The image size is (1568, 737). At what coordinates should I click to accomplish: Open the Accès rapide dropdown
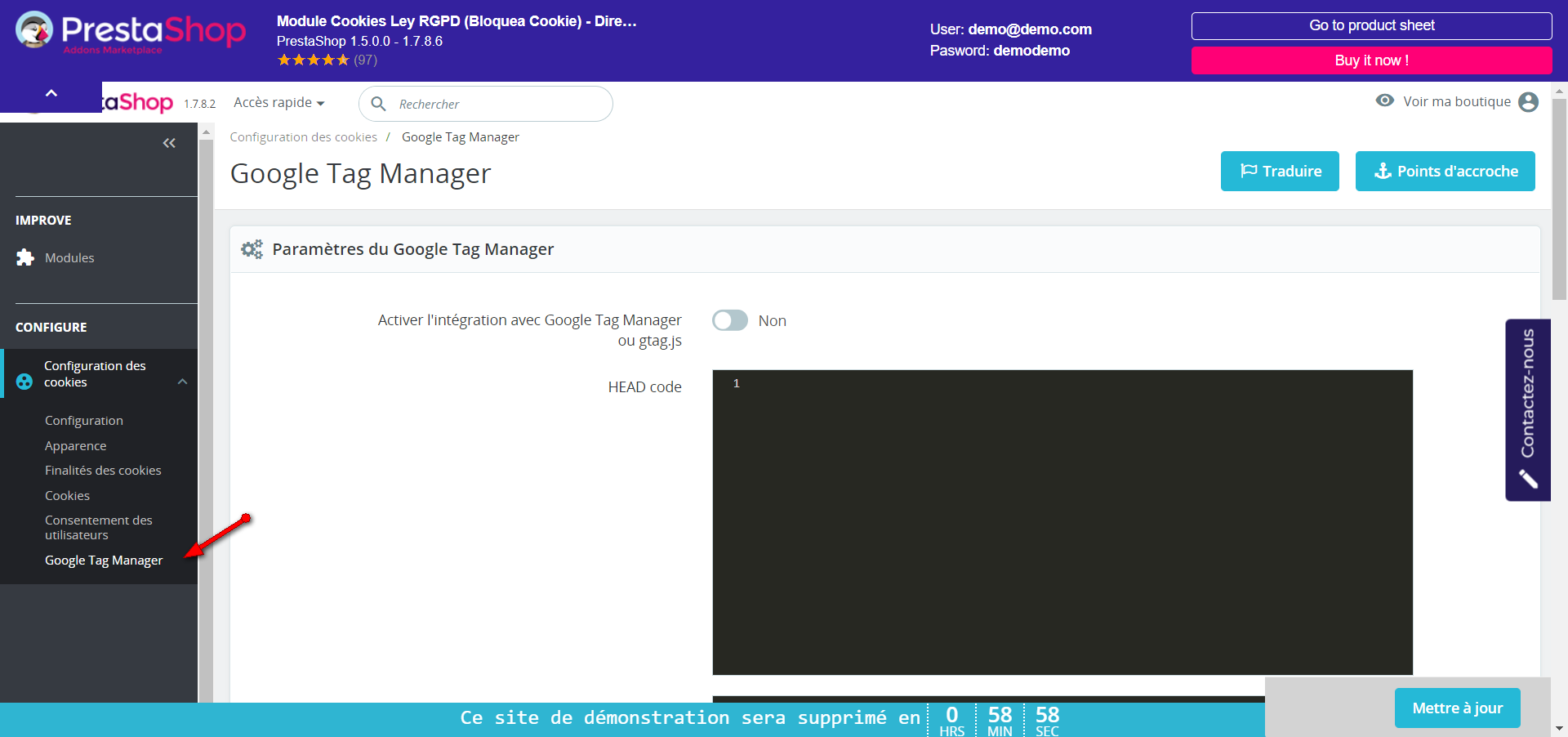[279, 102]
